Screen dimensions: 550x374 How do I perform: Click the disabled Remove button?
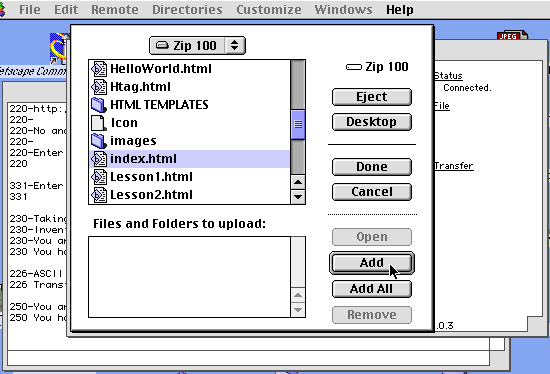click(372, 315)
